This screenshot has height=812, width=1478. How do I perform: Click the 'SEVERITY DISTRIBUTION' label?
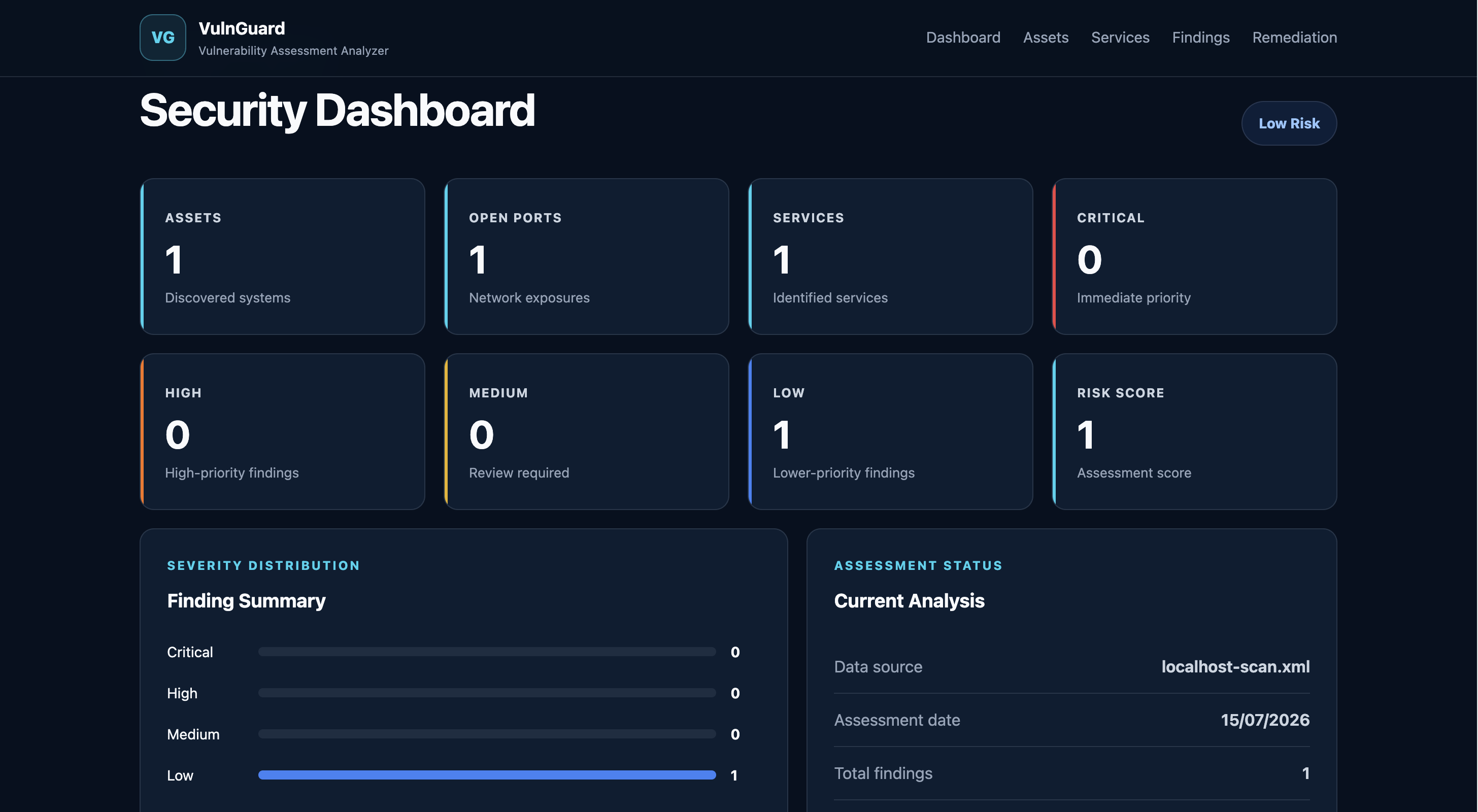[263, 565]
